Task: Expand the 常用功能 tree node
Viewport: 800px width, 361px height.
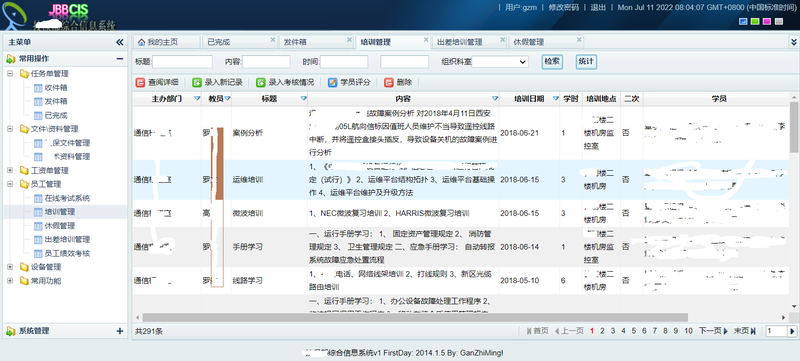Action: (x=10, y=280)
